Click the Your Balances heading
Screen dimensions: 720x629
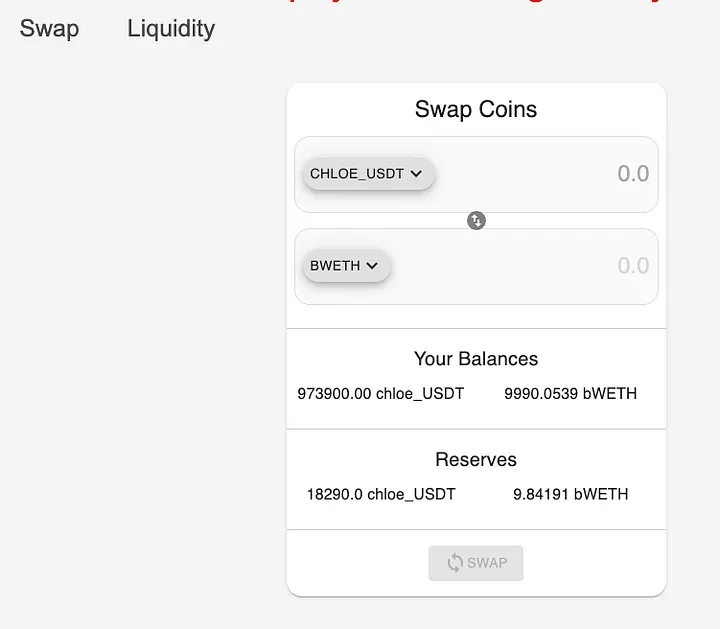click(476, 359)
